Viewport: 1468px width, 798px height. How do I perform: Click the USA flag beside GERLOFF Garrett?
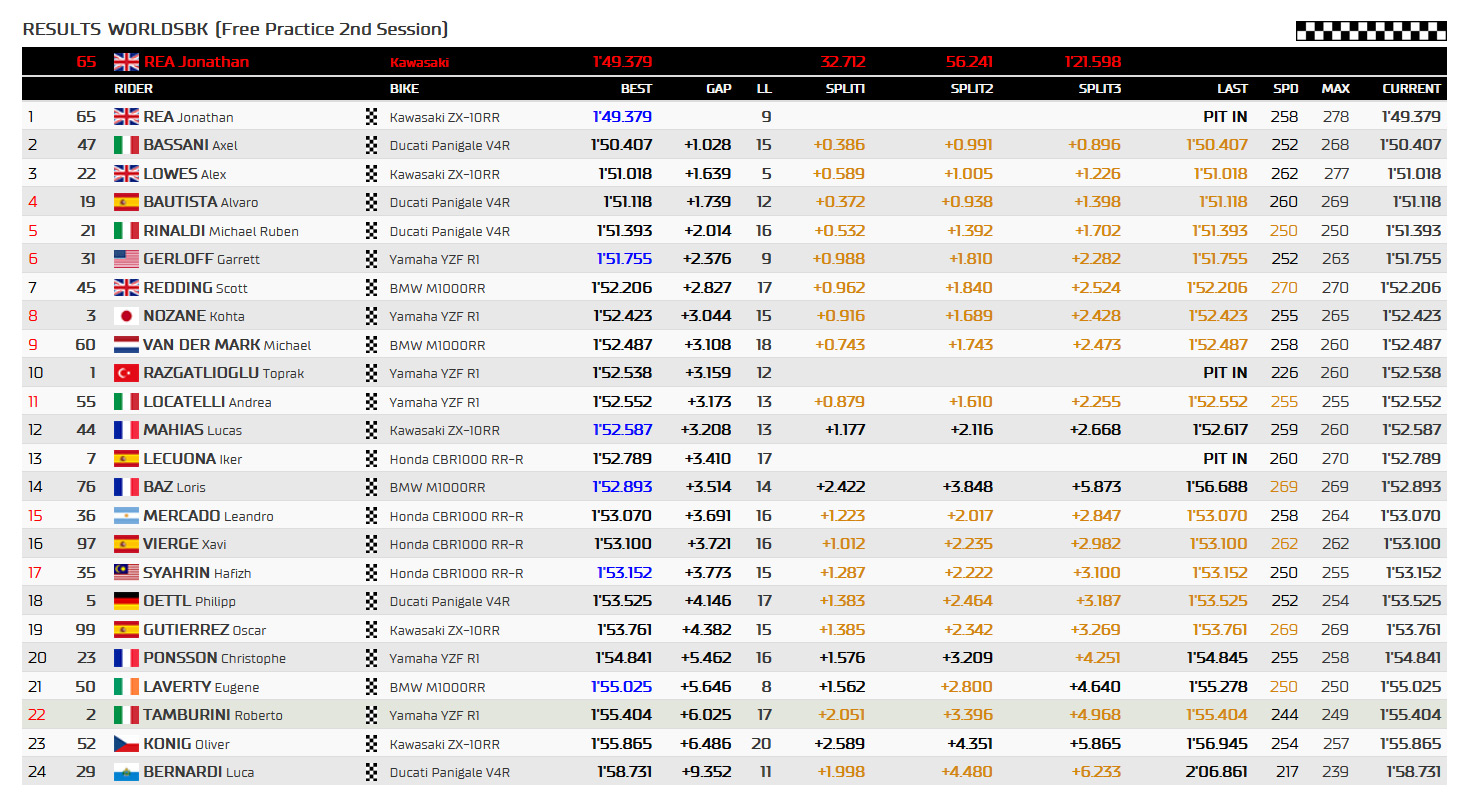(x=126, y=259)
